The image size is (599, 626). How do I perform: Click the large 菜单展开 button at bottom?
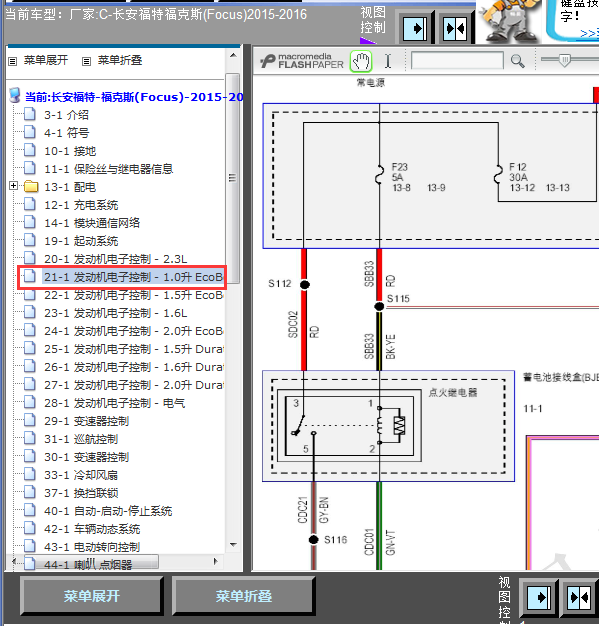(x=92, y=596)
